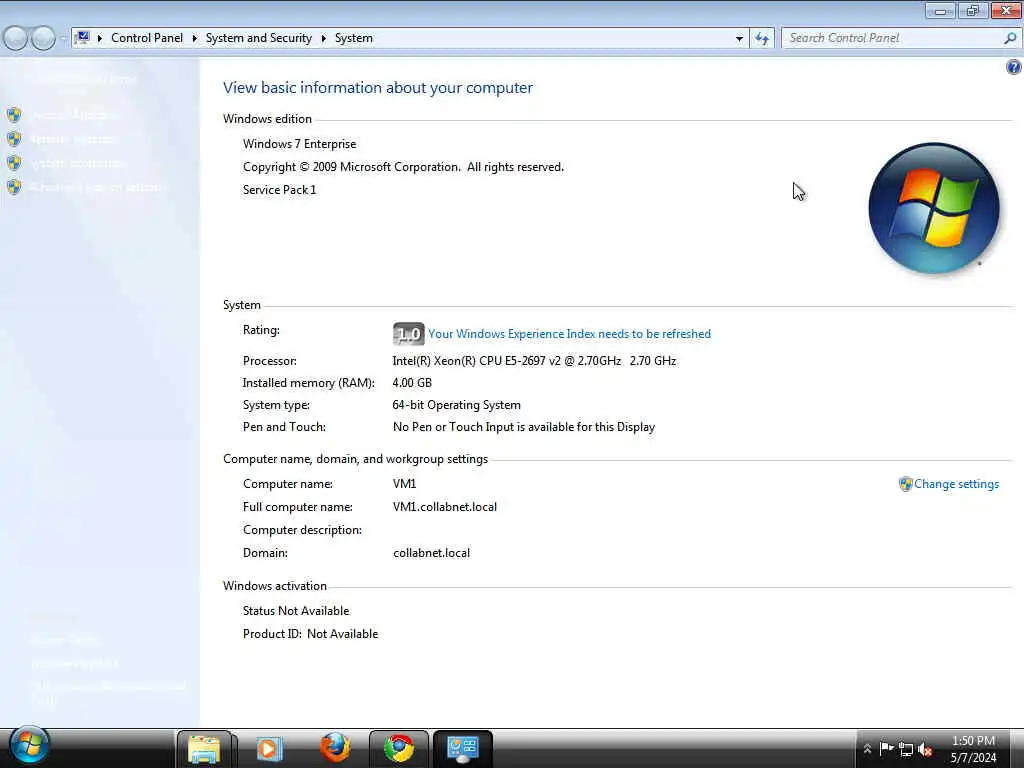Image resolution: width=1024 pixels, height=768 pixels.
Task: Open Advanced system settings in the left pane
Action: pyautogui.click(x=98, y=187)
